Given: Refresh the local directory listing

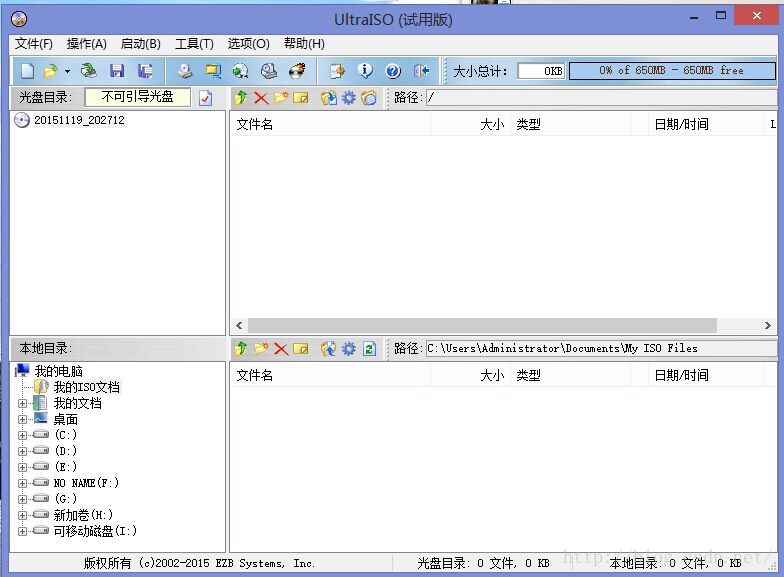Looking at the screenshot, I should pyautogui.click(x=370, y=348).
